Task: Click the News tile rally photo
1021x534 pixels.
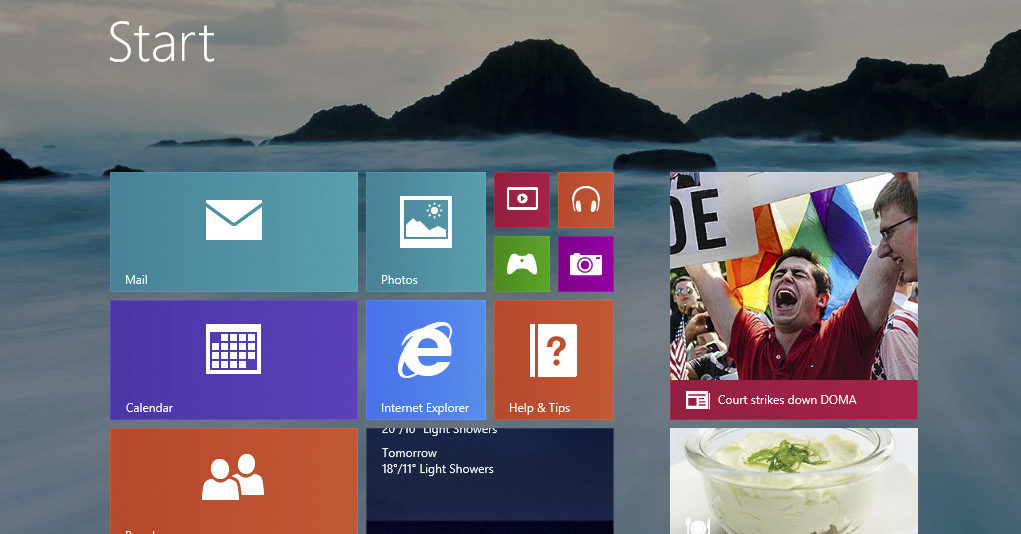Action: point(793,275)
